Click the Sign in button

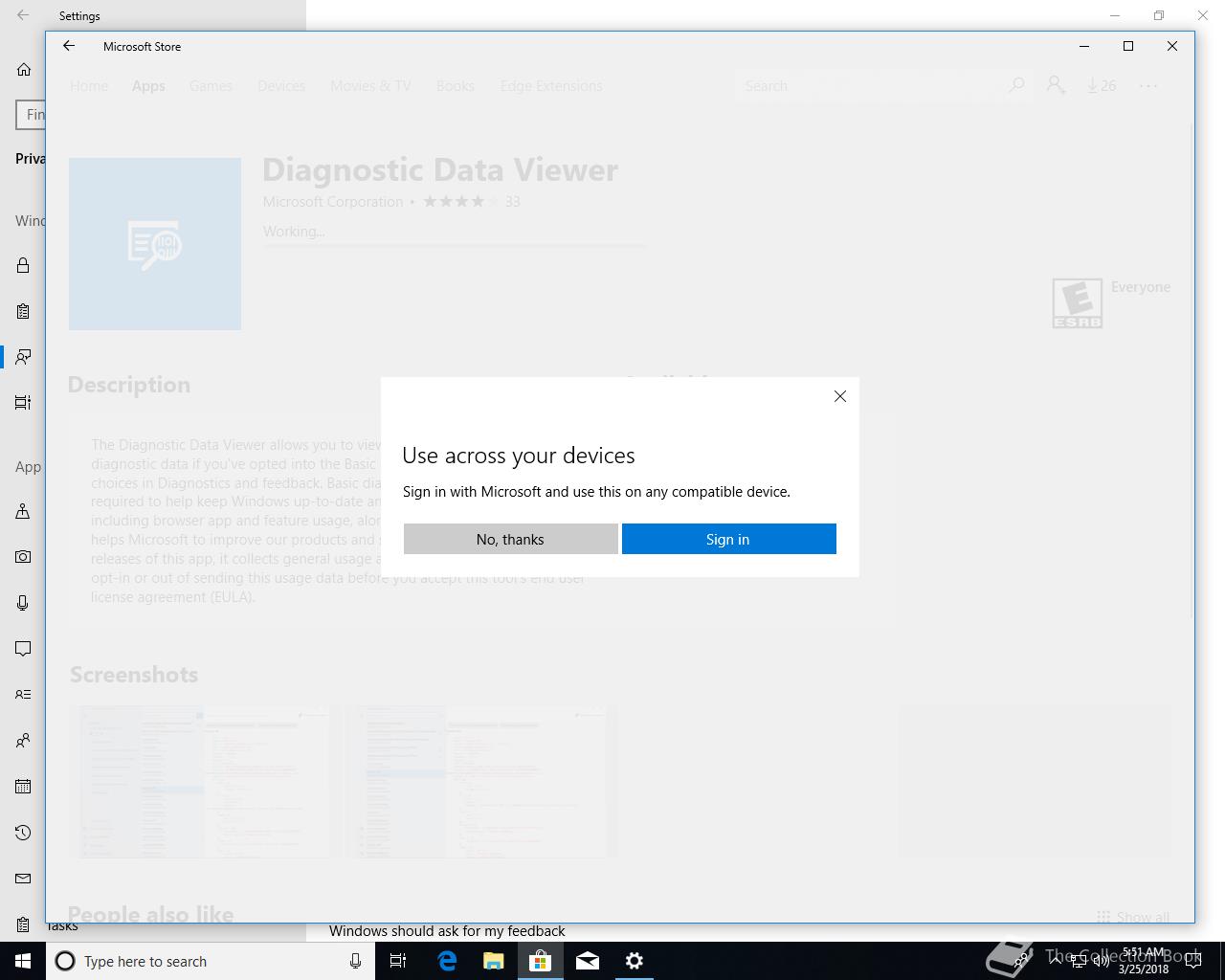tap(728, 539)
